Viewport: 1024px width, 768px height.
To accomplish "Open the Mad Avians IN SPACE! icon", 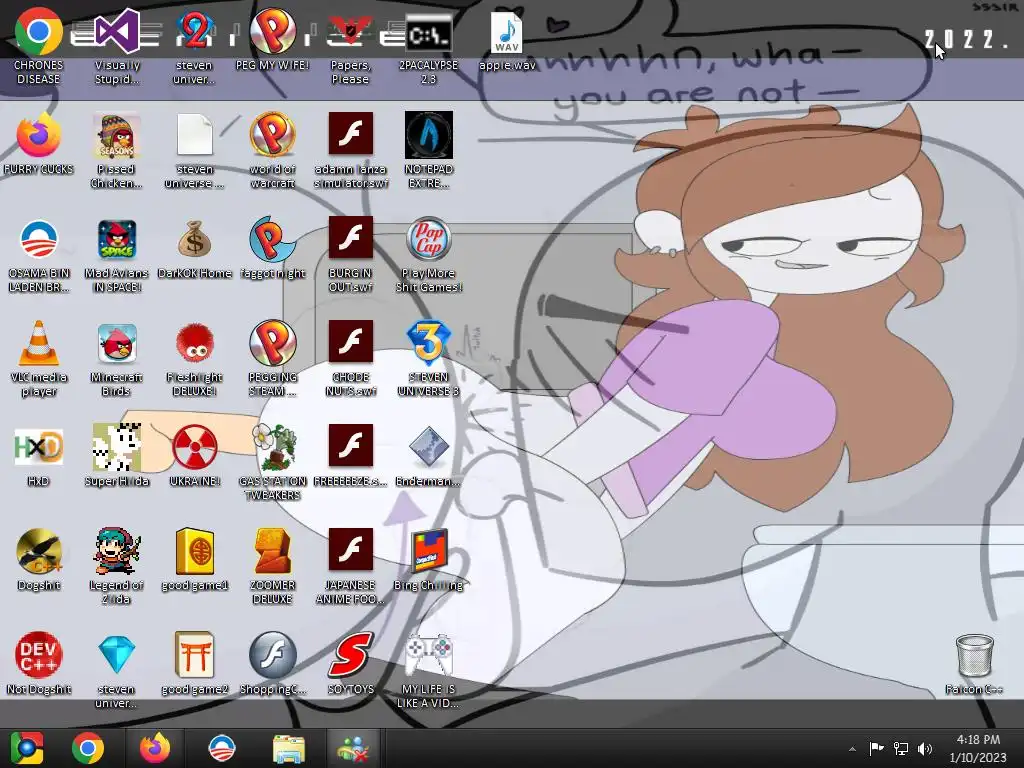I will click(x=117, y=255).
